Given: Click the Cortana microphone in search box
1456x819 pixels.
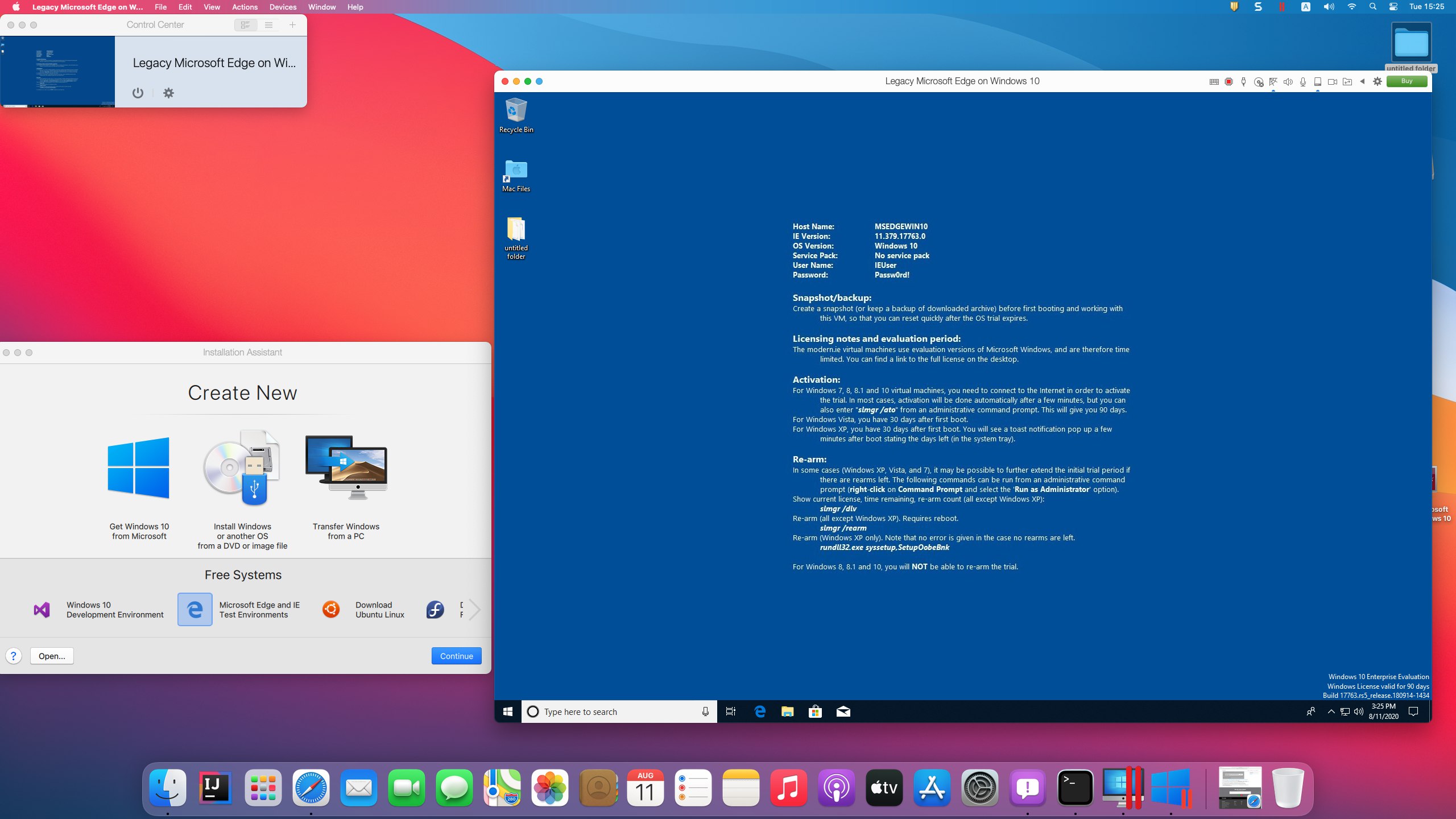Looking at the screenshot, I should 705,712.
